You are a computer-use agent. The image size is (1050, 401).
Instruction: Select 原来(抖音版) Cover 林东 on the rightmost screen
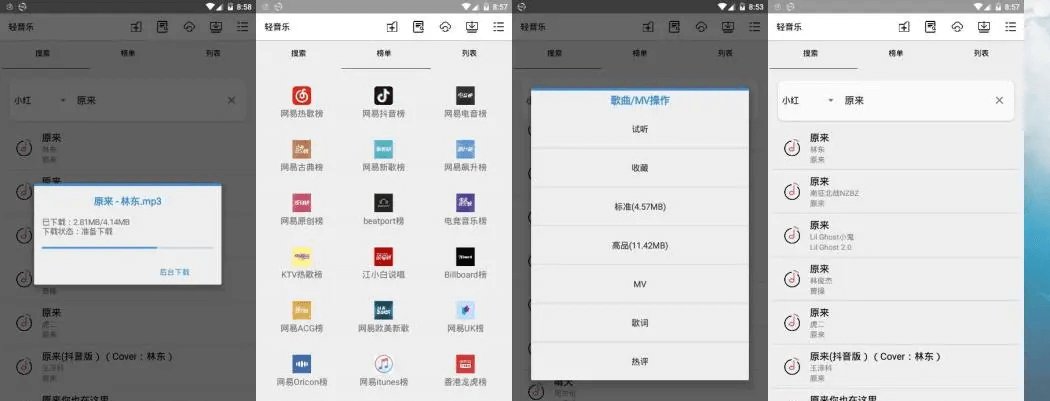(896, 366)
